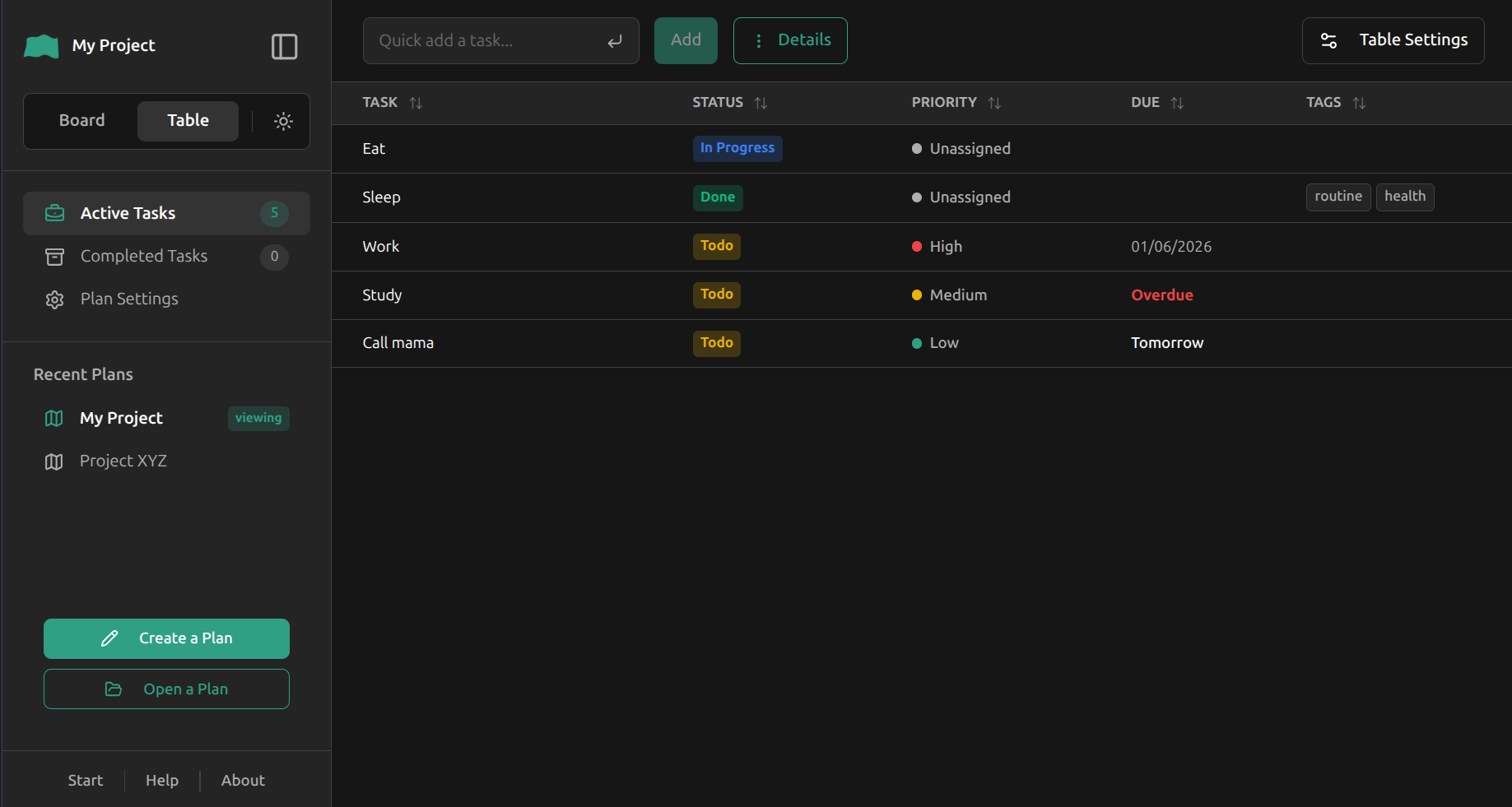Click the Project XYZ map icon
1512x807 pixels.
click(x=54, y=461)
